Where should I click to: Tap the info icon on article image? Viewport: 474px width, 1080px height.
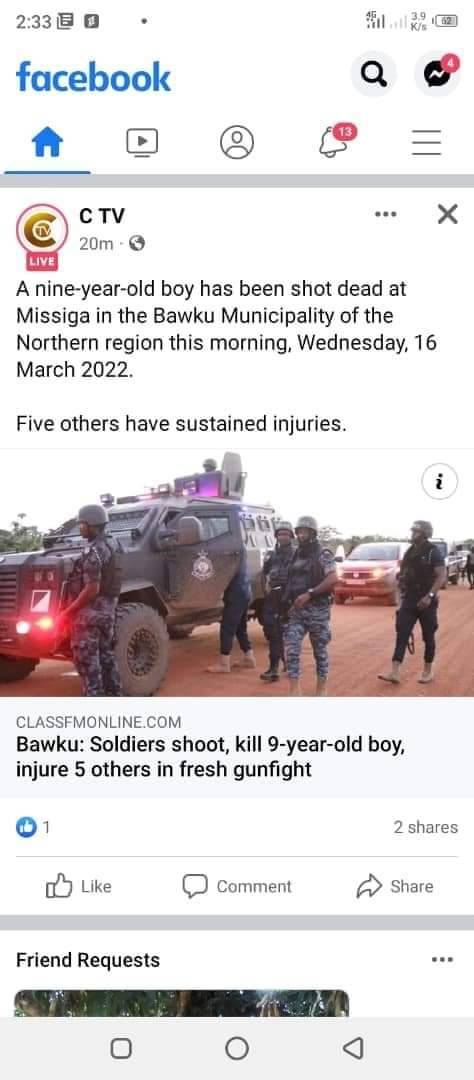pos(440,482)
